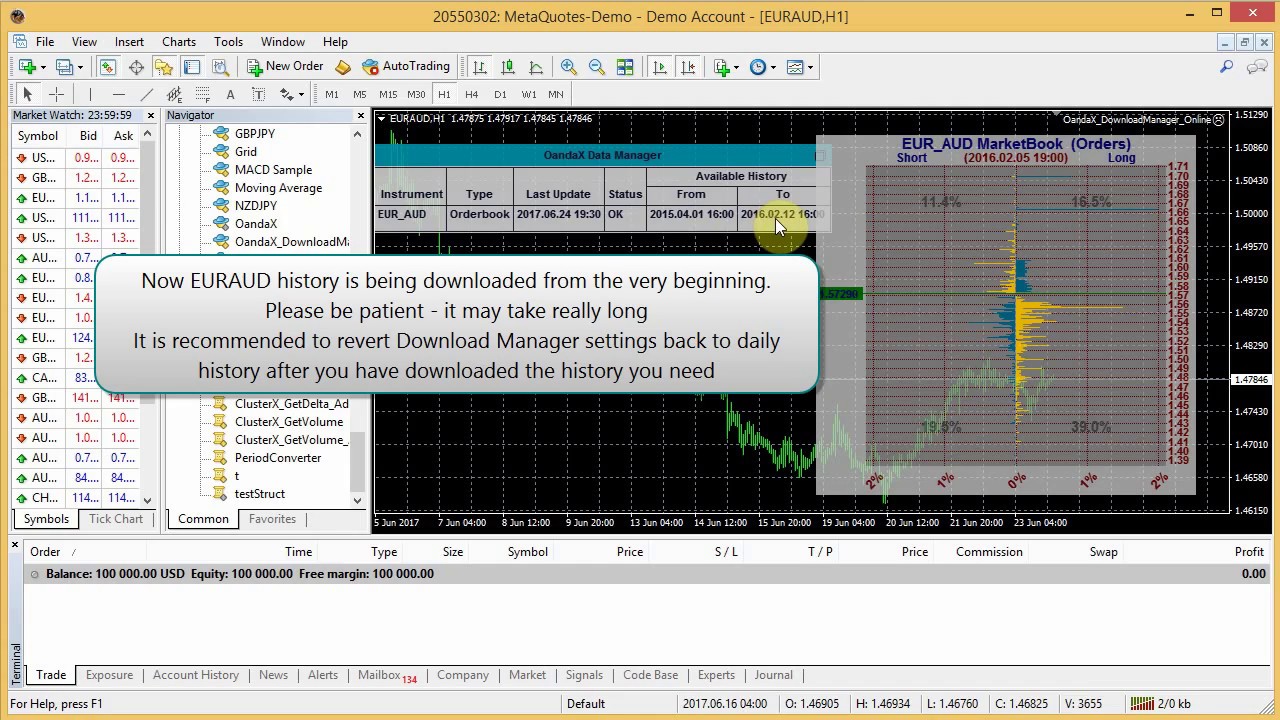Click the search magnifier icon
Viewport: 1280px width, 720px height.
tap(1226, 67)
